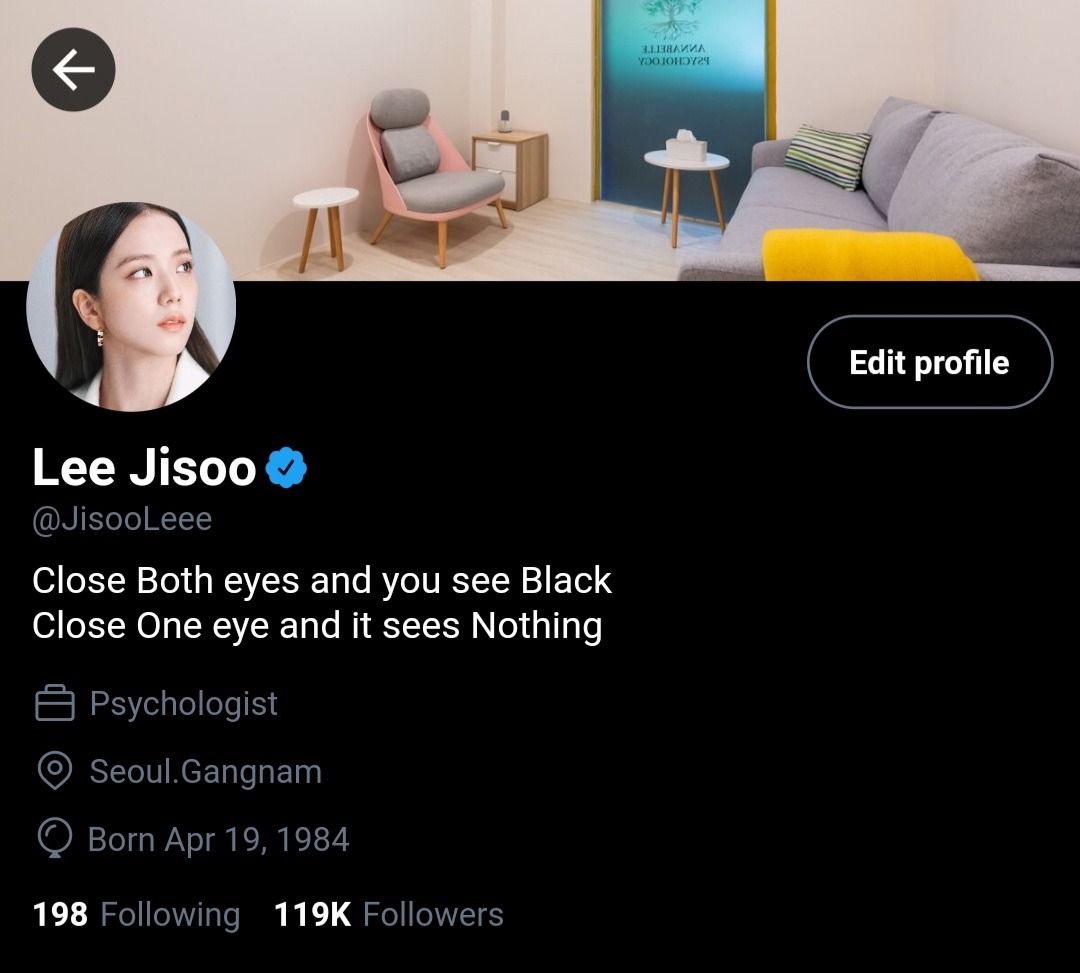Open the Edit profile button

(930, 362)
